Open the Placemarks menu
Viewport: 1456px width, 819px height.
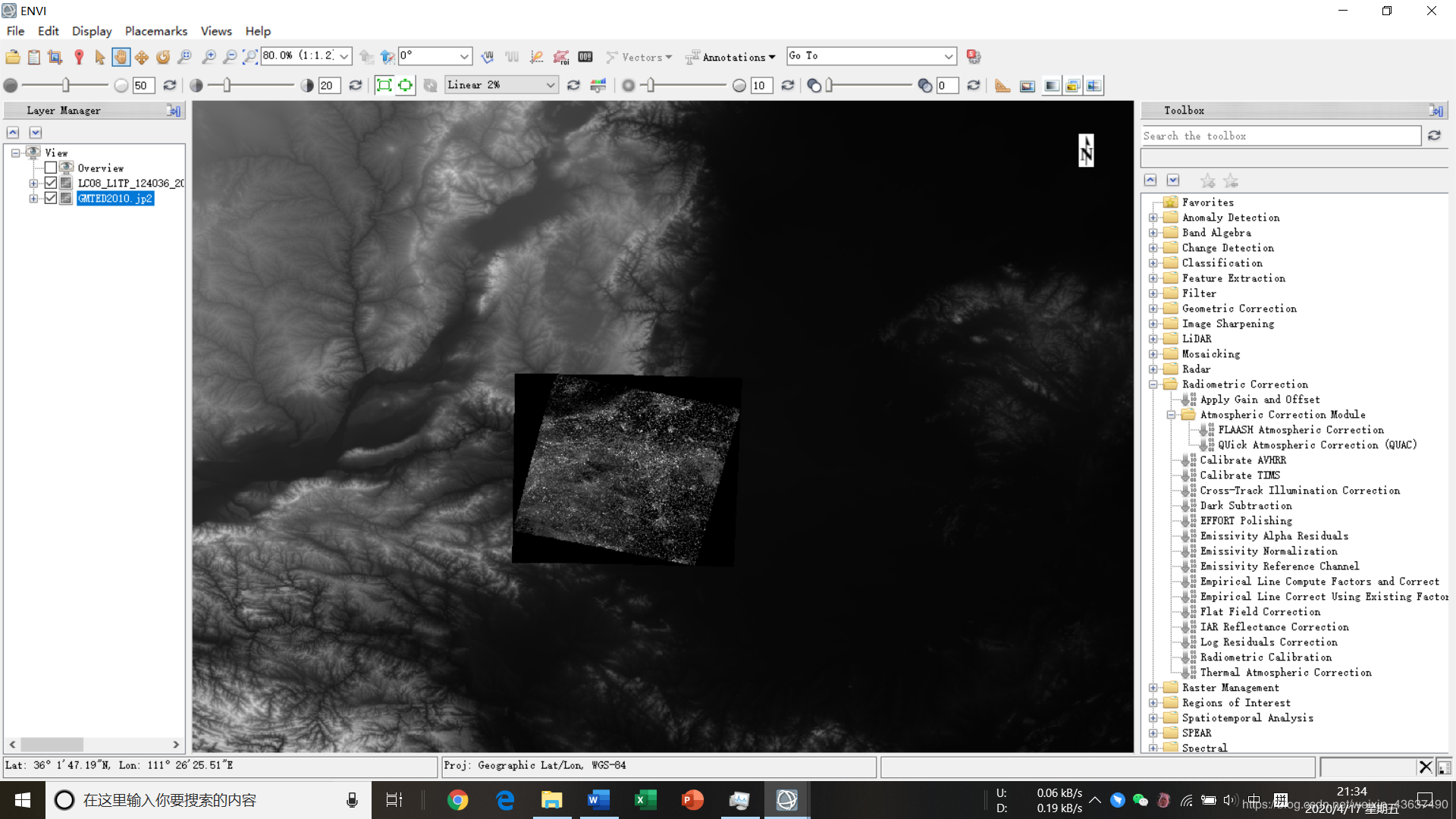(x=155, y=31)
